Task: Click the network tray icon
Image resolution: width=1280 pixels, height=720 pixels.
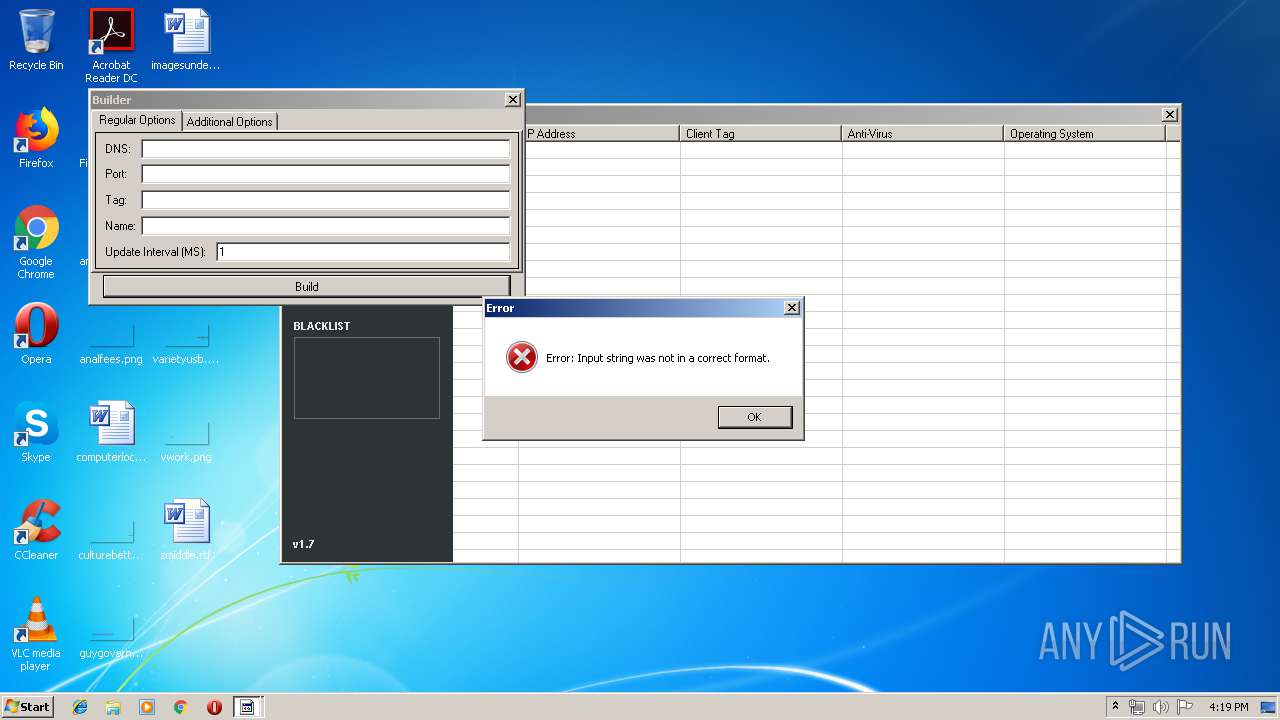Action: (1137, 707)
